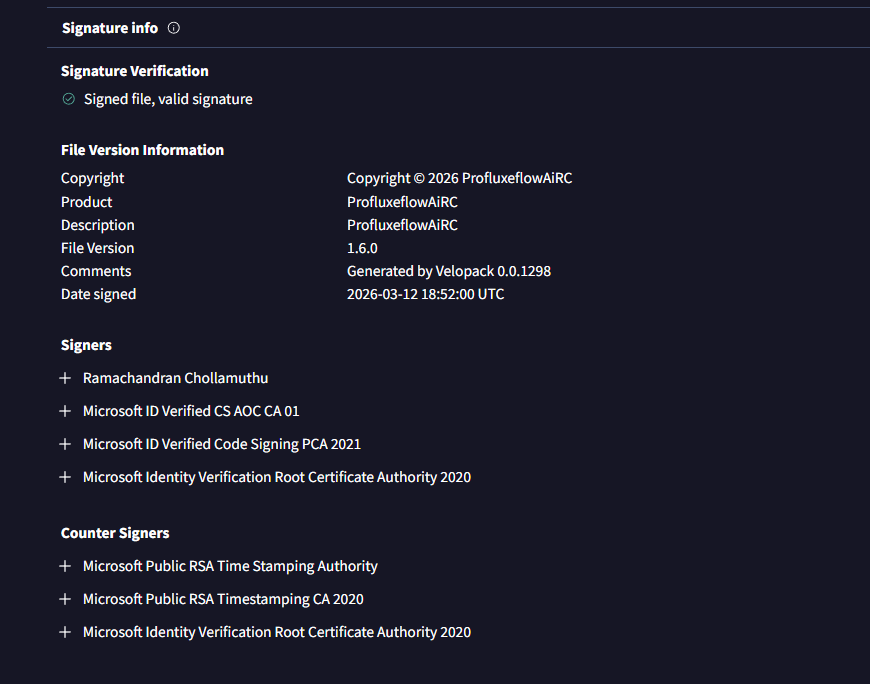The image size is (870, 684).
Task: Click Microsoft ID Verified Code Signing PCA 2021 name
Action: click(222, 444)
